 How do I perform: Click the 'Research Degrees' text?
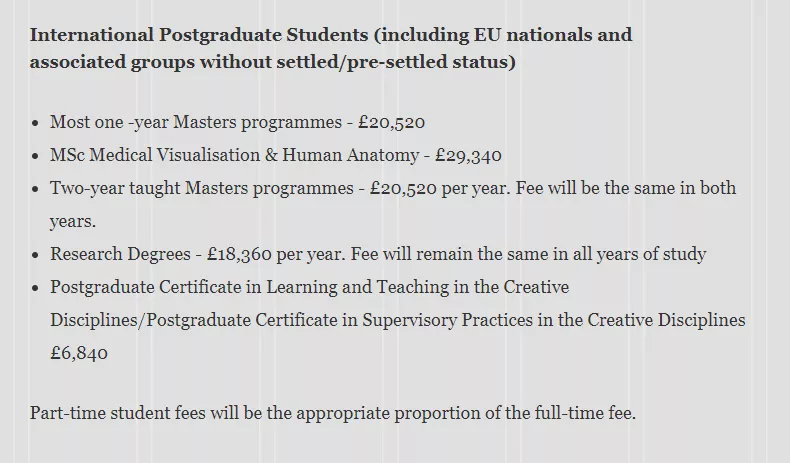coord(120,254)
